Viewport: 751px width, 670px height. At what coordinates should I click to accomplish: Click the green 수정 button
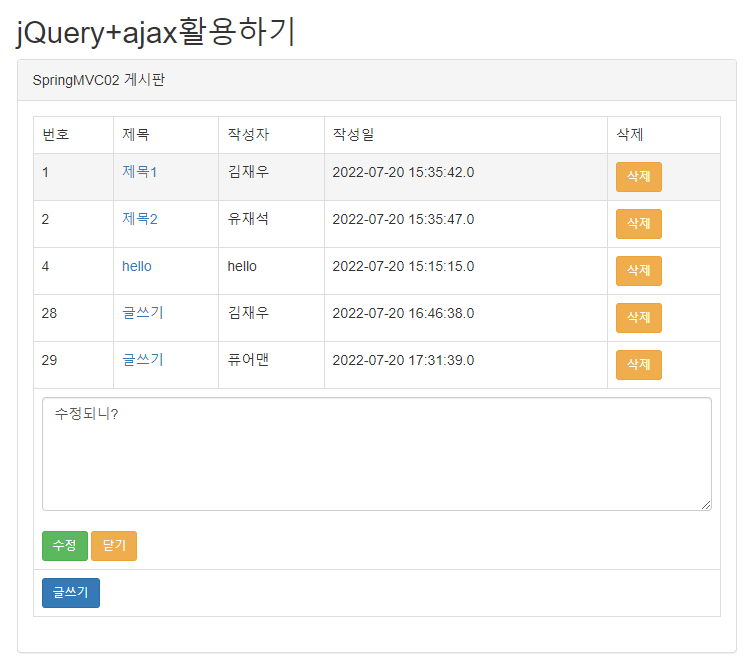tap(65, 545)
